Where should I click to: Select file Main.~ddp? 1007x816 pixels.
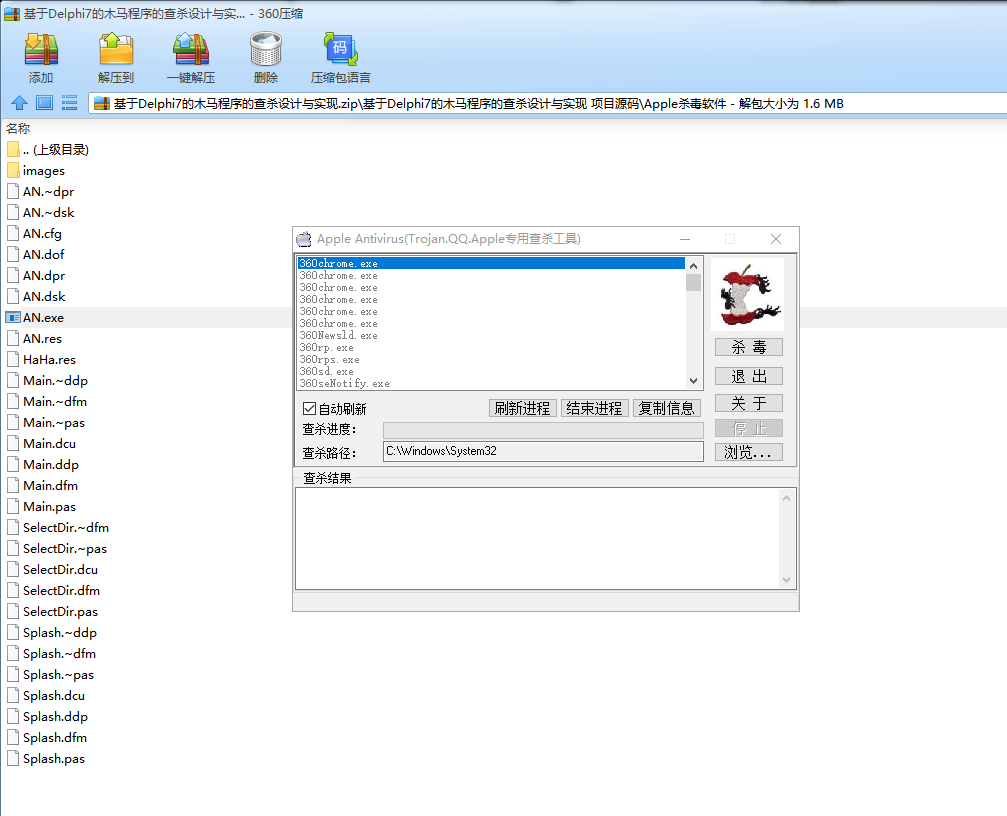pos(48,381)
